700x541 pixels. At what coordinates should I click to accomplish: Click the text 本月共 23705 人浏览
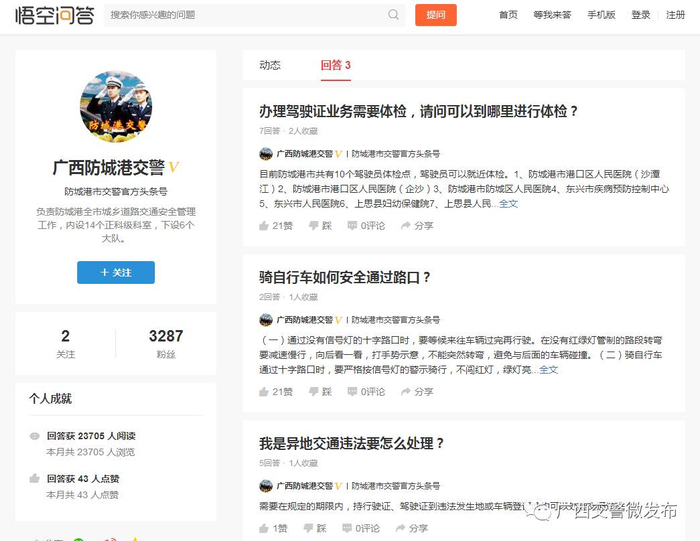pos(91,452)
